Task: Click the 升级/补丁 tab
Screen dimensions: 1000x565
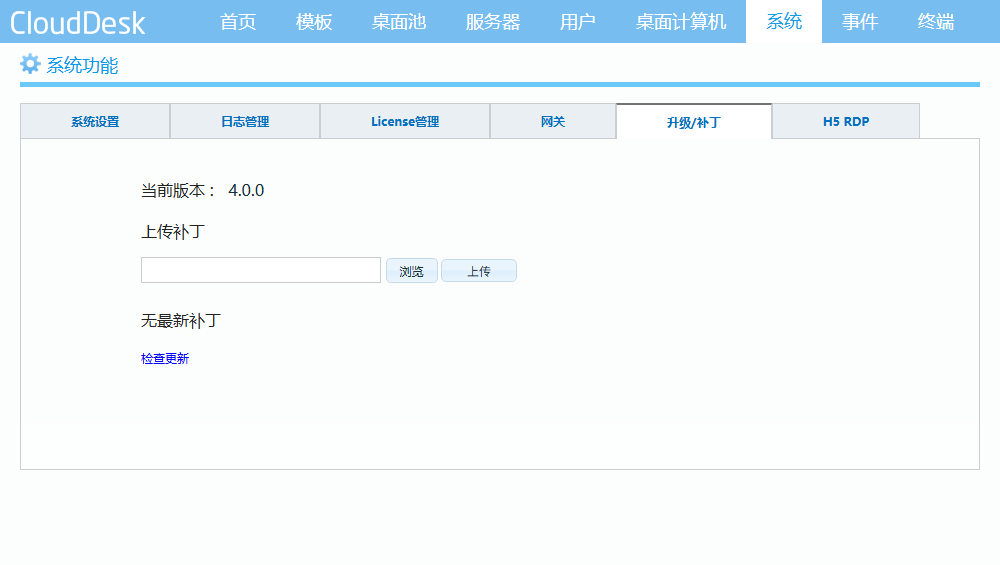Action: 694,122
